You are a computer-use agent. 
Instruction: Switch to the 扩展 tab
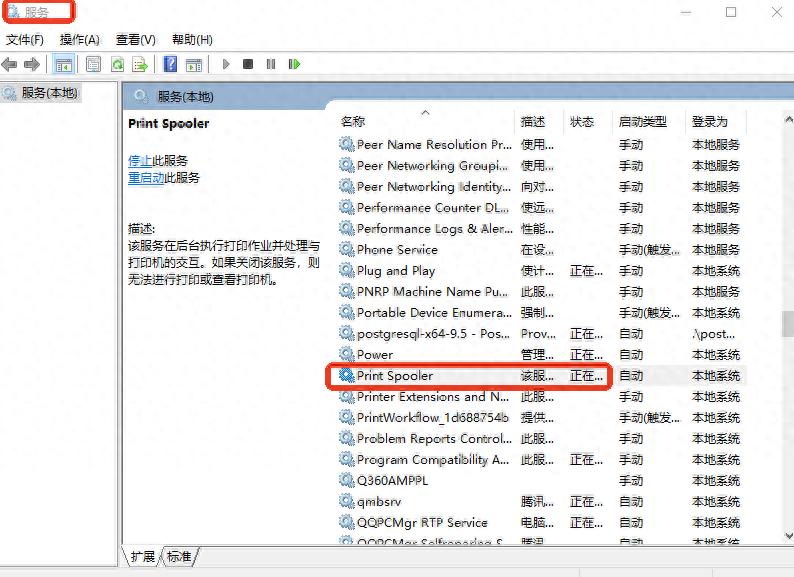pyautogui.click(x=142, y=556)
